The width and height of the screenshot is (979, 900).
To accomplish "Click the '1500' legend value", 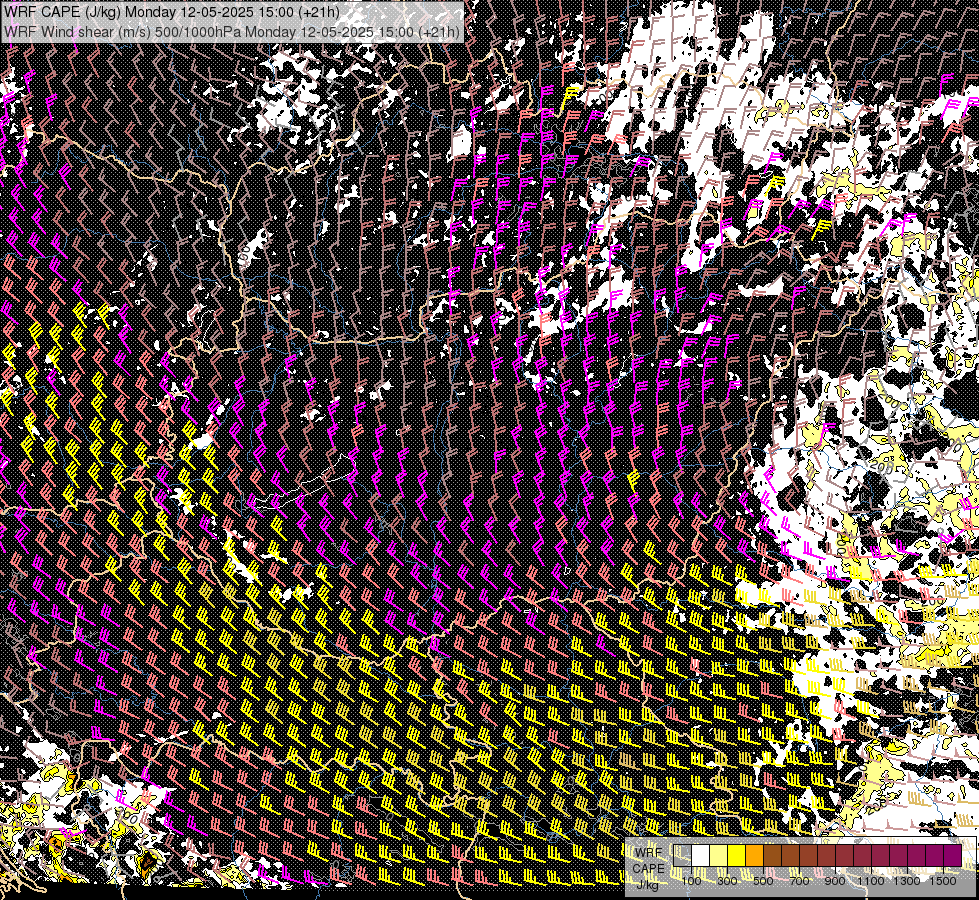I will click(943, 881).
